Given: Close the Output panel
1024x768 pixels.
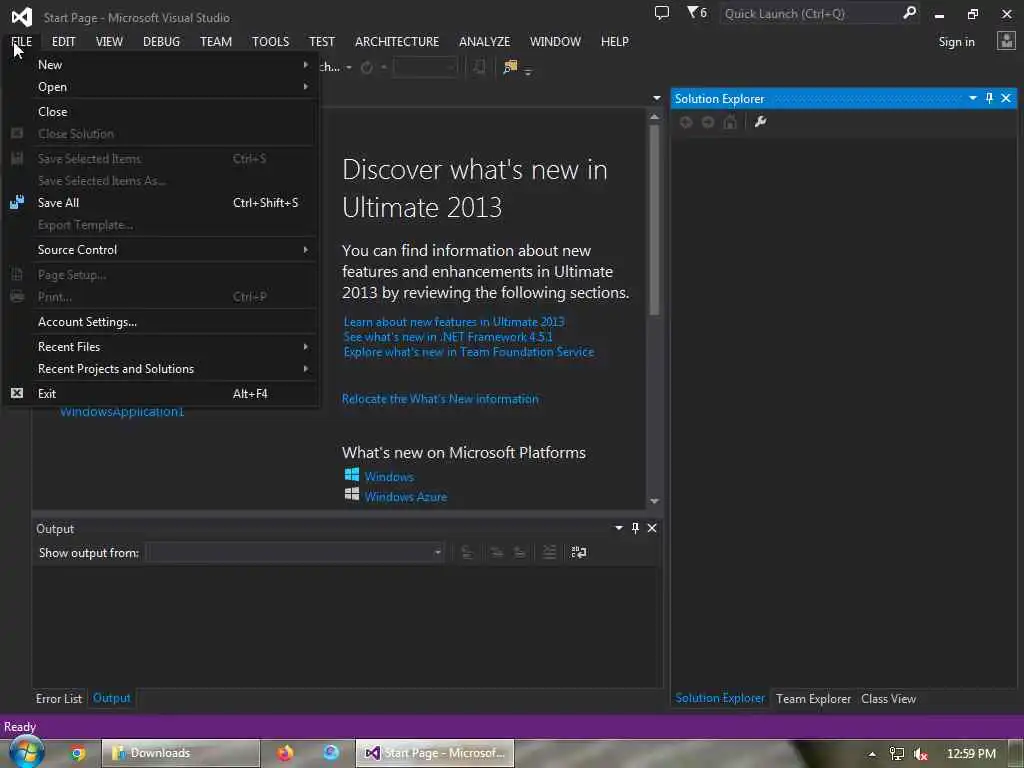Looking at the screenshot, I should point(652,528).
